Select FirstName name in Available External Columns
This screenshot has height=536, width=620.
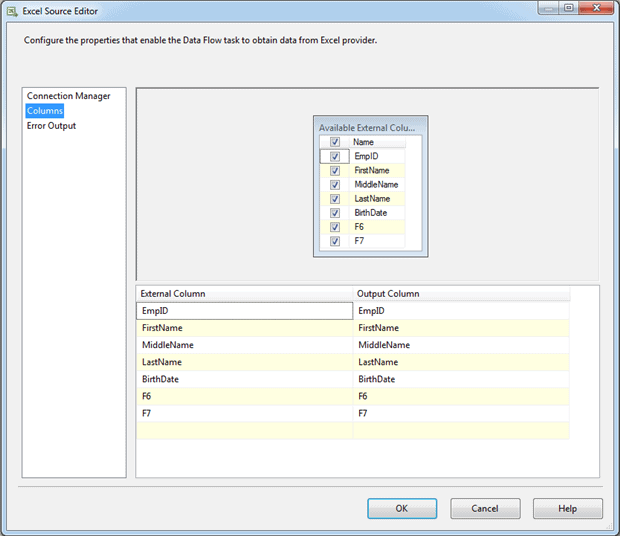coord(377,170)
